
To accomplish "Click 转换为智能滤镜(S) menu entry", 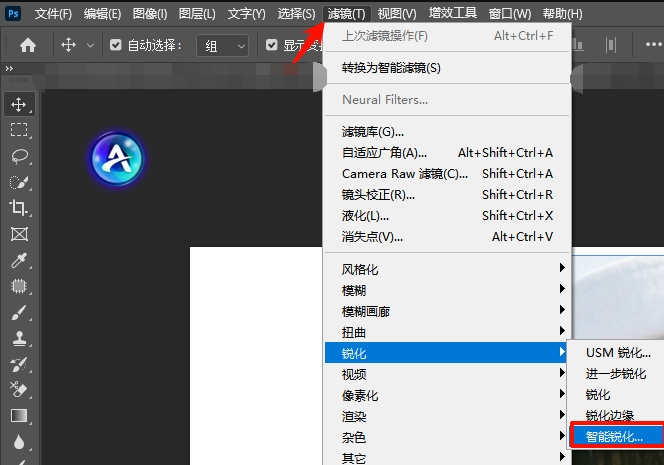I will [391, 68].
